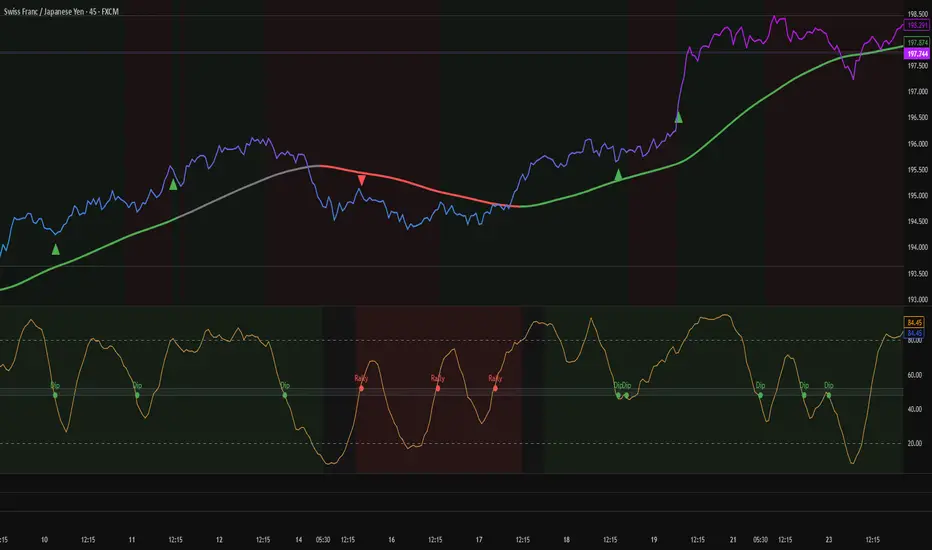The image size is (932, 550).
Task: Click the 194.000 price axis label
Action: tap(917, 247)
